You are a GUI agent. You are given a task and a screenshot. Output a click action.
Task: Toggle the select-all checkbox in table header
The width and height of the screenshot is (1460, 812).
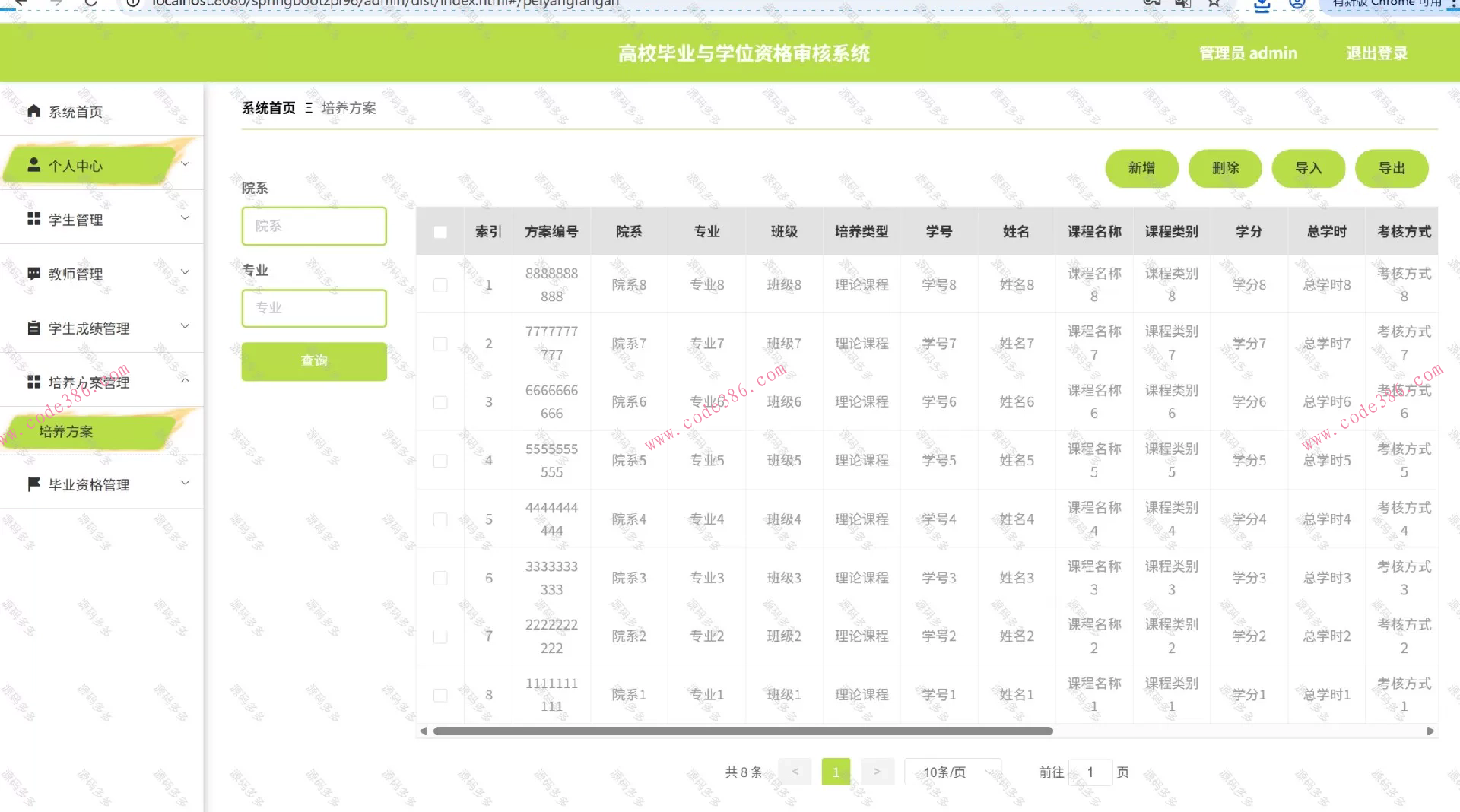tap(440, 232)
